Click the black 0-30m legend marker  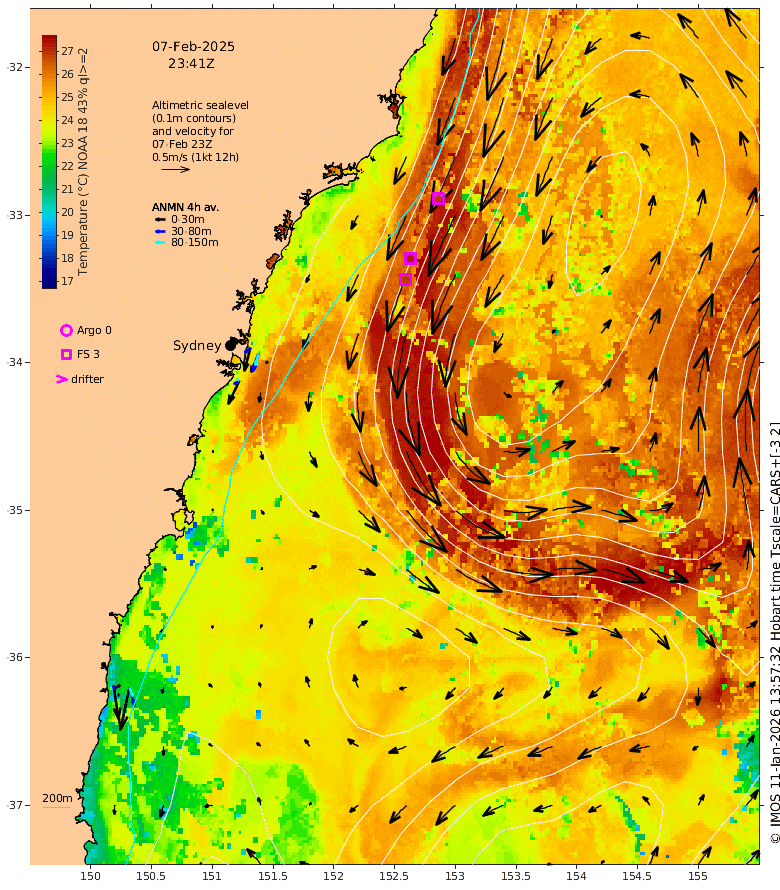(x=161, y=220)
